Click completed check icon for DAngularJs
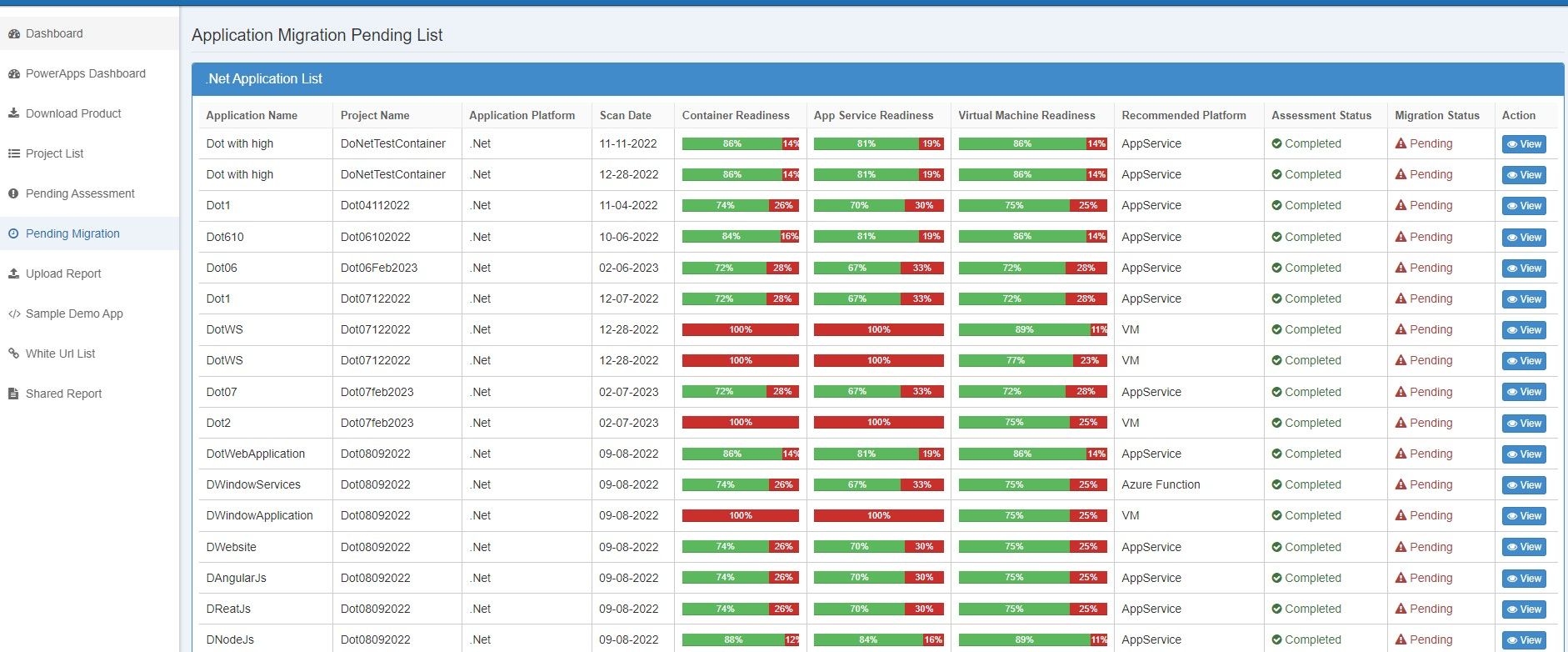 coord(1276,578)
